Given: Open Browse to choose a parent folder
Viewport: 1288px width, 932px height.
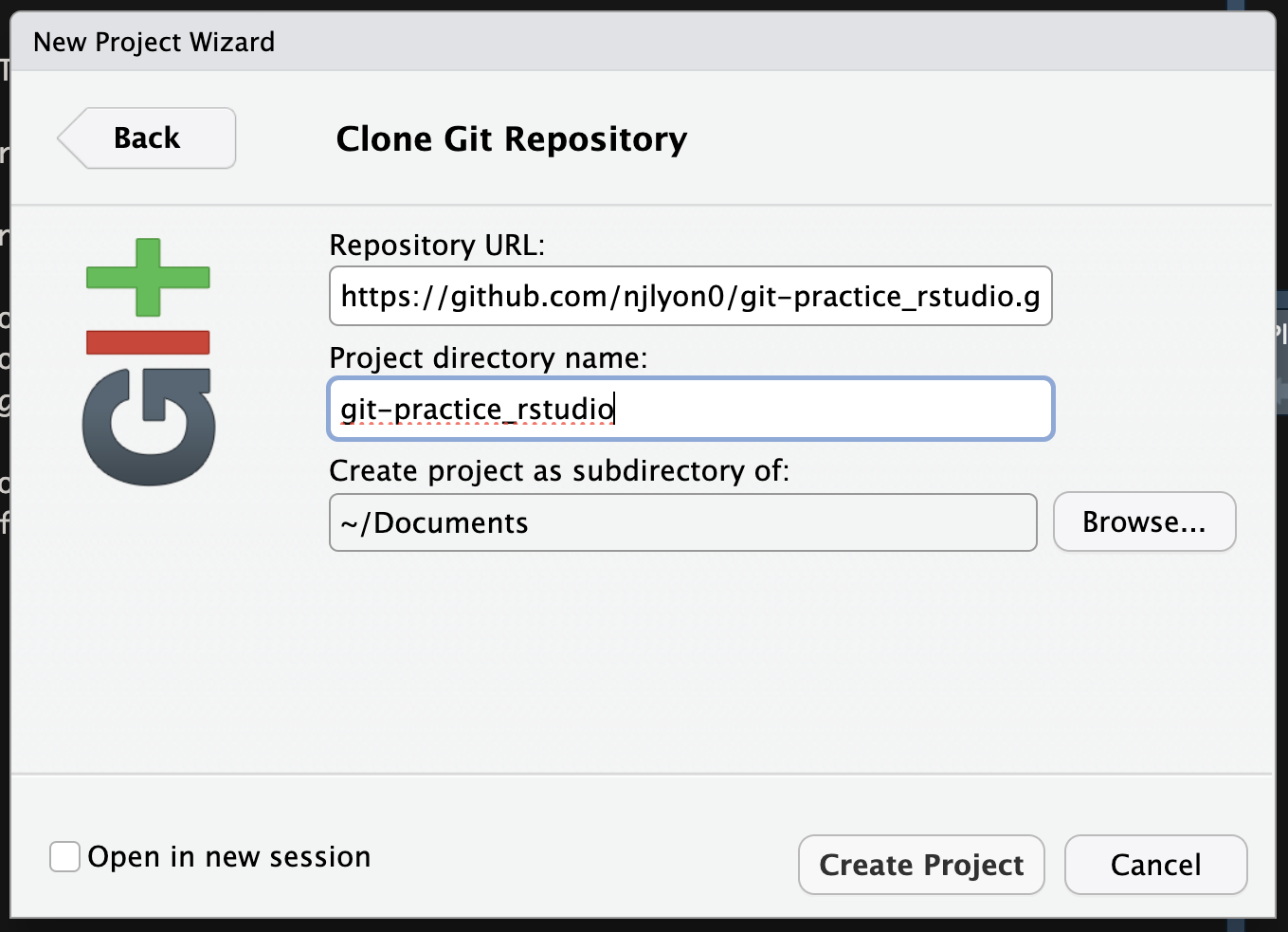Looking at the screenshot, I should (x=1144, y=521).
